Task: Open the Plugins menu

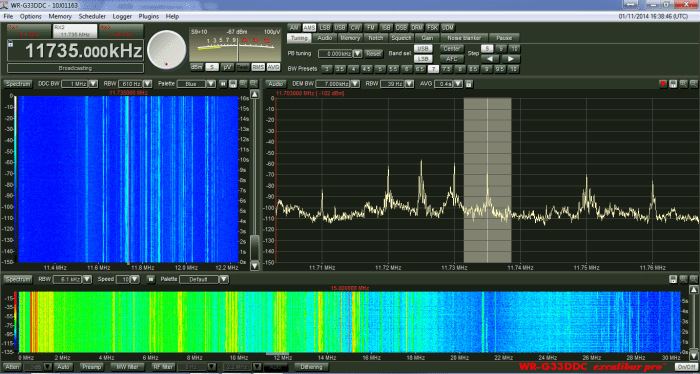Action: tap(149, 17)
